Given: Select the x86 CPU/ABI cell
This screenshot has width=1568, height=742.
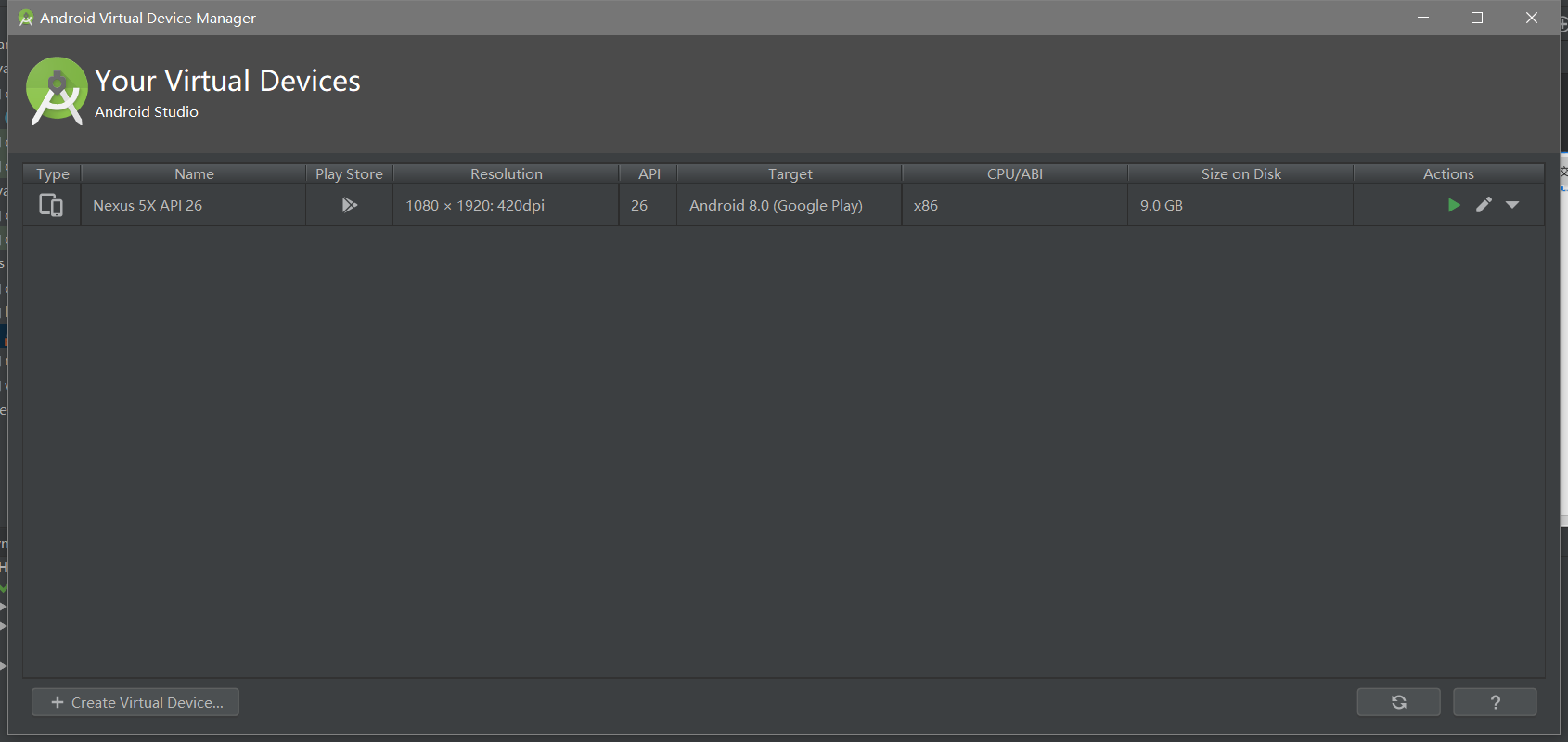Looking at the screenshot, I should point(1015,205).
